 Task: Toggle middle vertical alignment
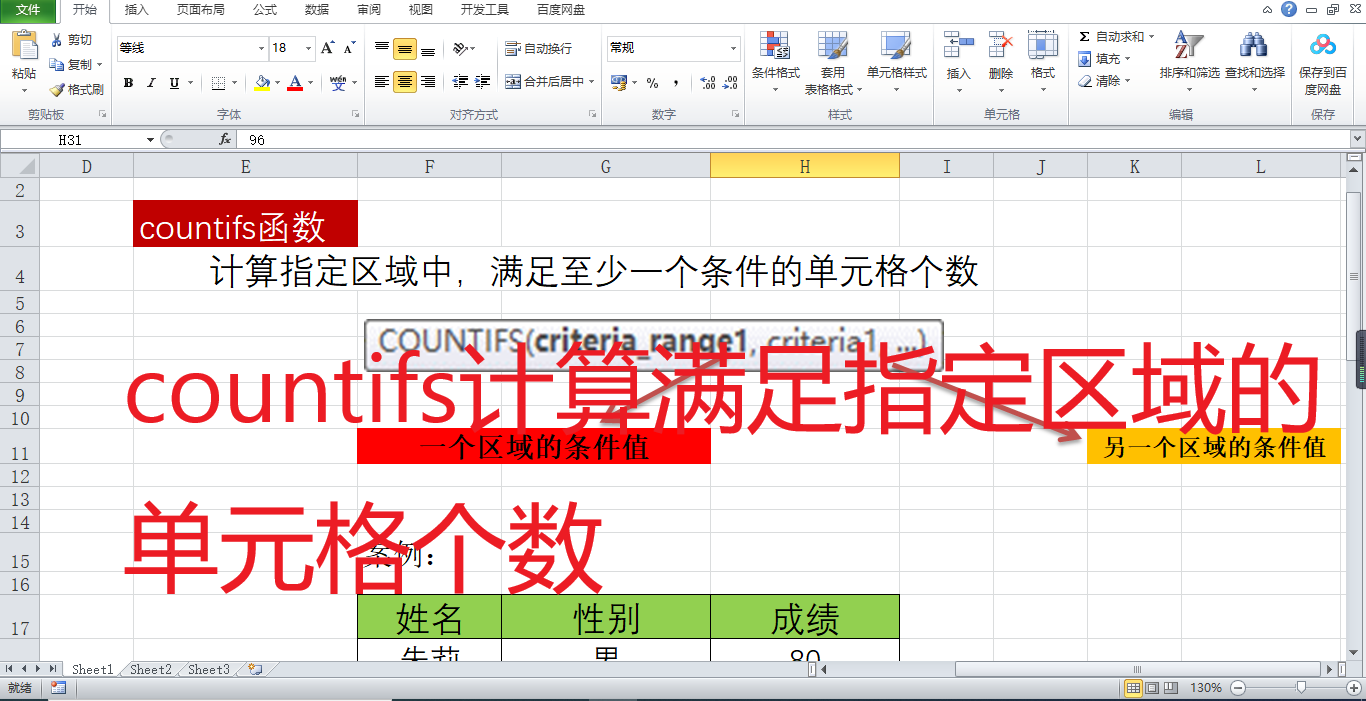[405, 48]
